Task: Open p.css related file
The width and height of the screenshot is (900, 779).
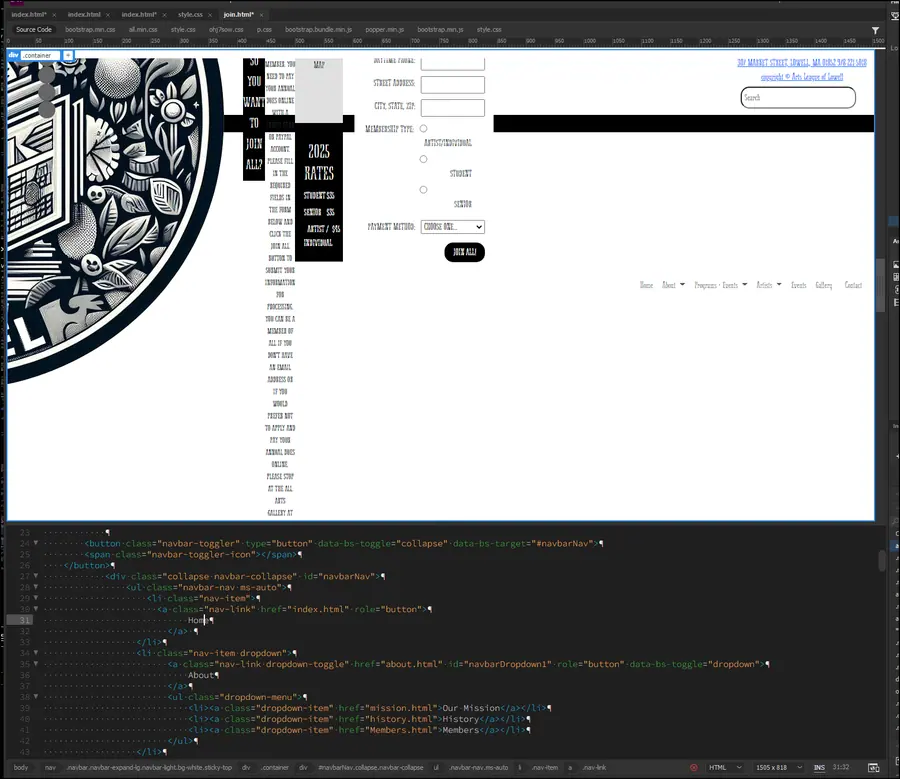Action: pos(264,30)
